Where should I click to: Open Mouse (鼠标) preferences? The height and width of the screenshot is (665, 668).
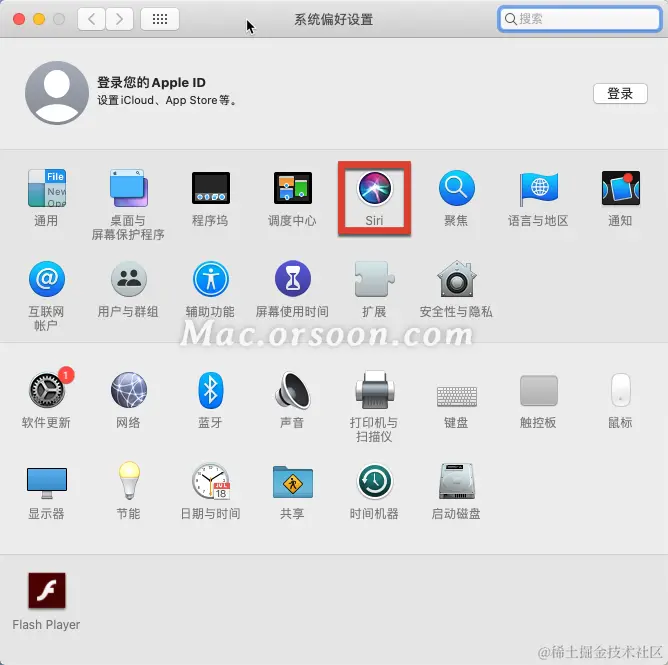pyautogui.click(x=620, y=390)
